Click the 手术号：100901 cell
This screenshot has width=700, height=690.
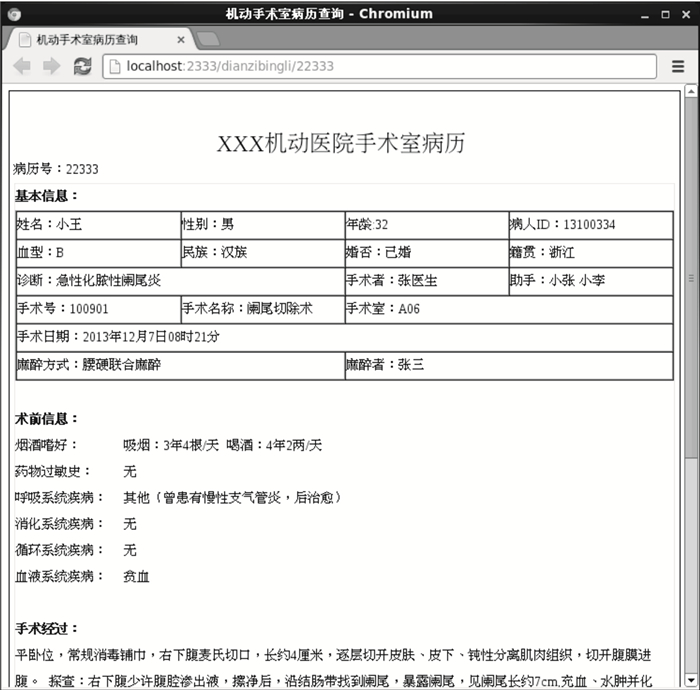click(x=98, y=309)
